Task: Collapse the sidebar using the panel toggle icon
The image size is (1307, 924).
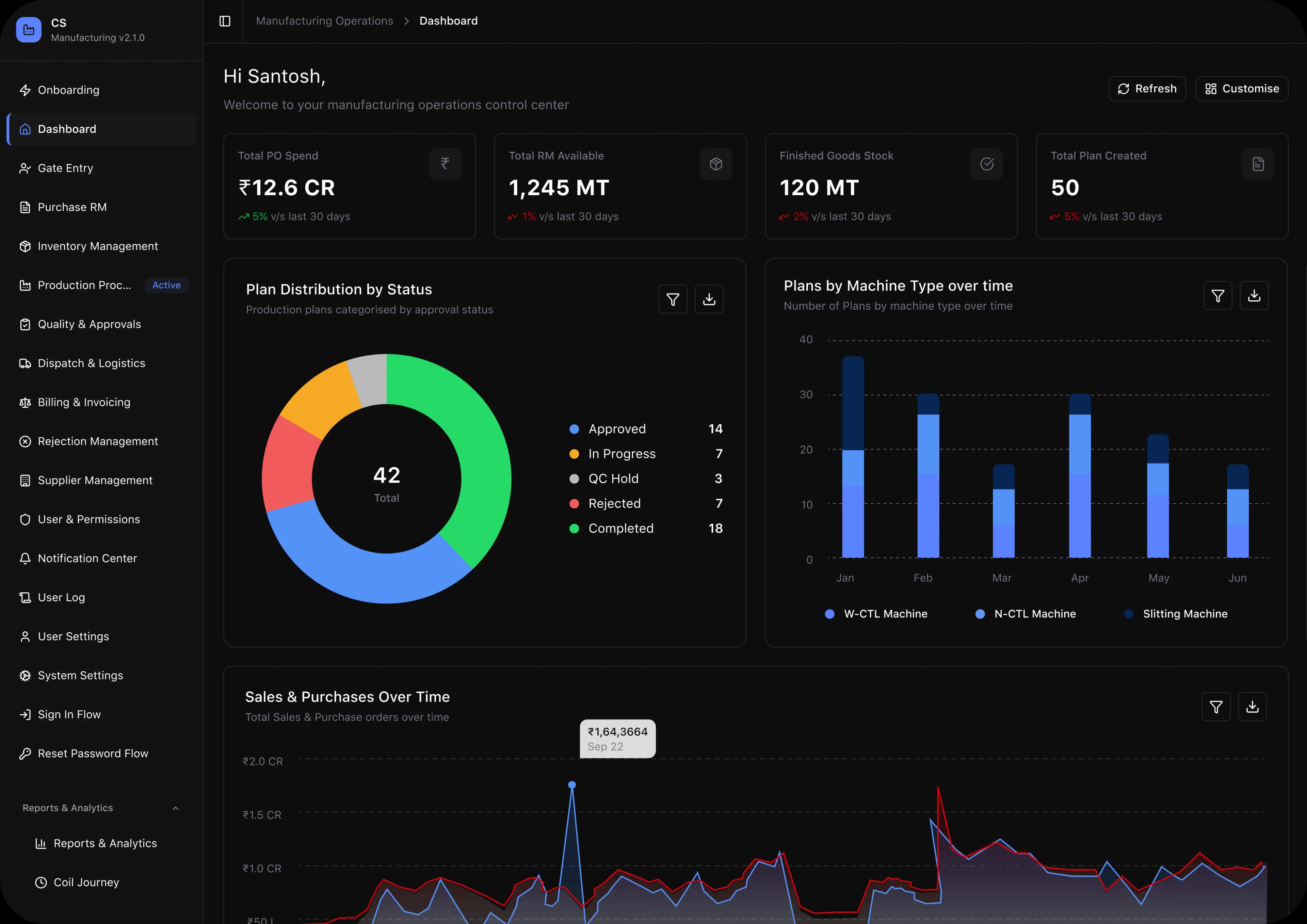Action: click(224, 21)
